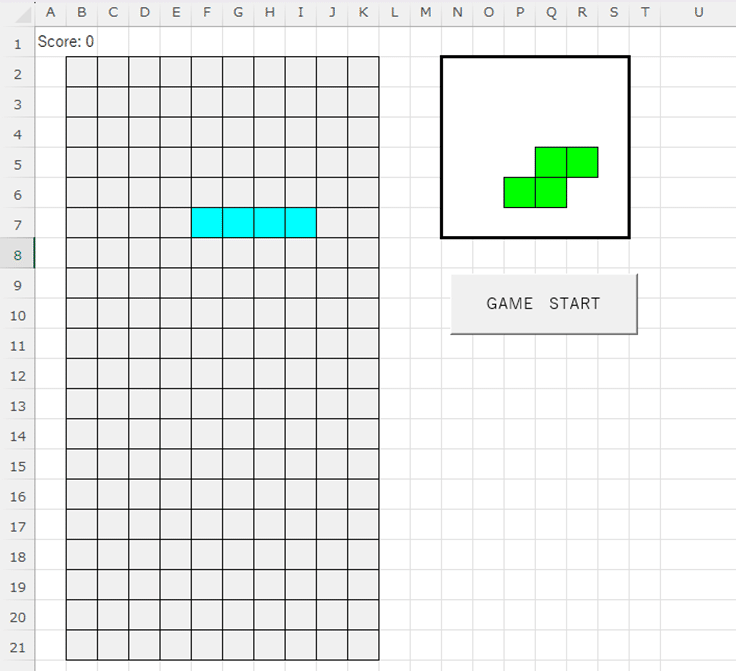Select column header M
Viewport: 736px width, 671px height.
[426, 13]
